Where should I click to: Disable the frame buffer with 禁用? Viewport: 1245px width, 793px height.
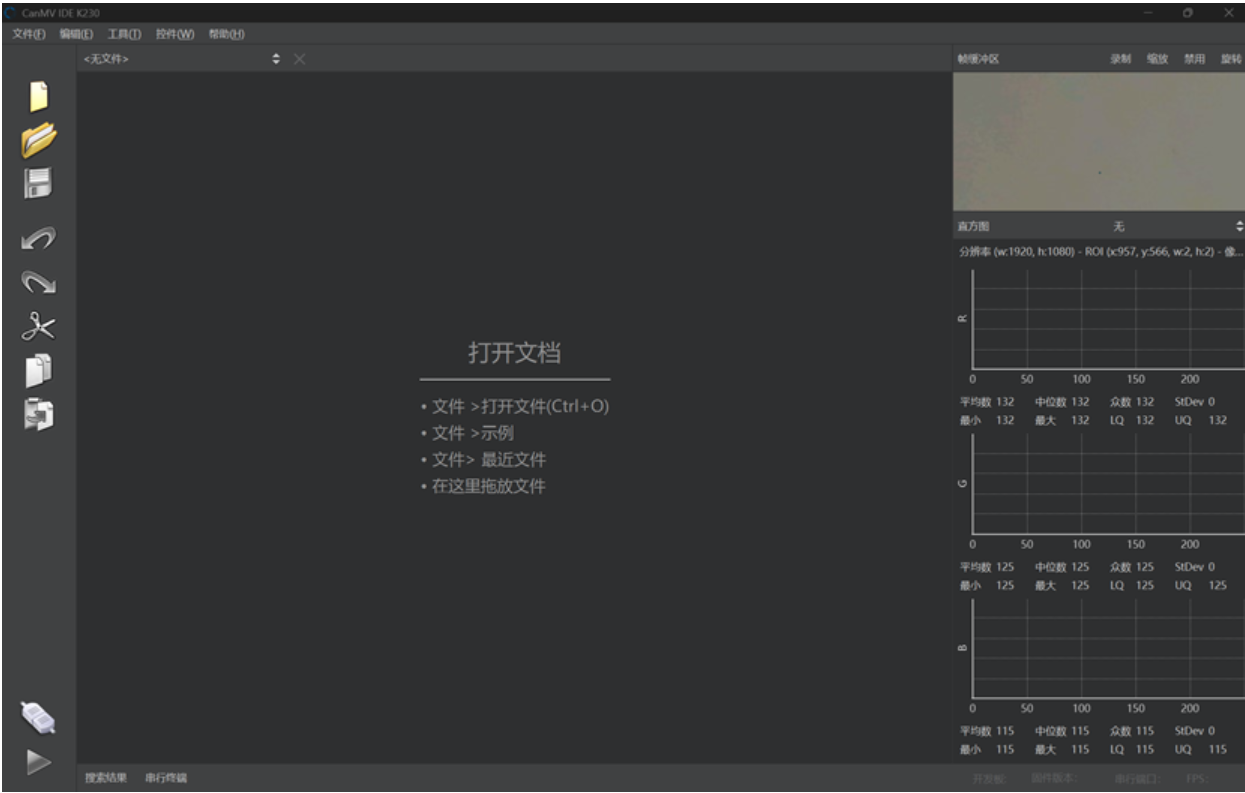pyautogui.click(x=1194, y=59)
